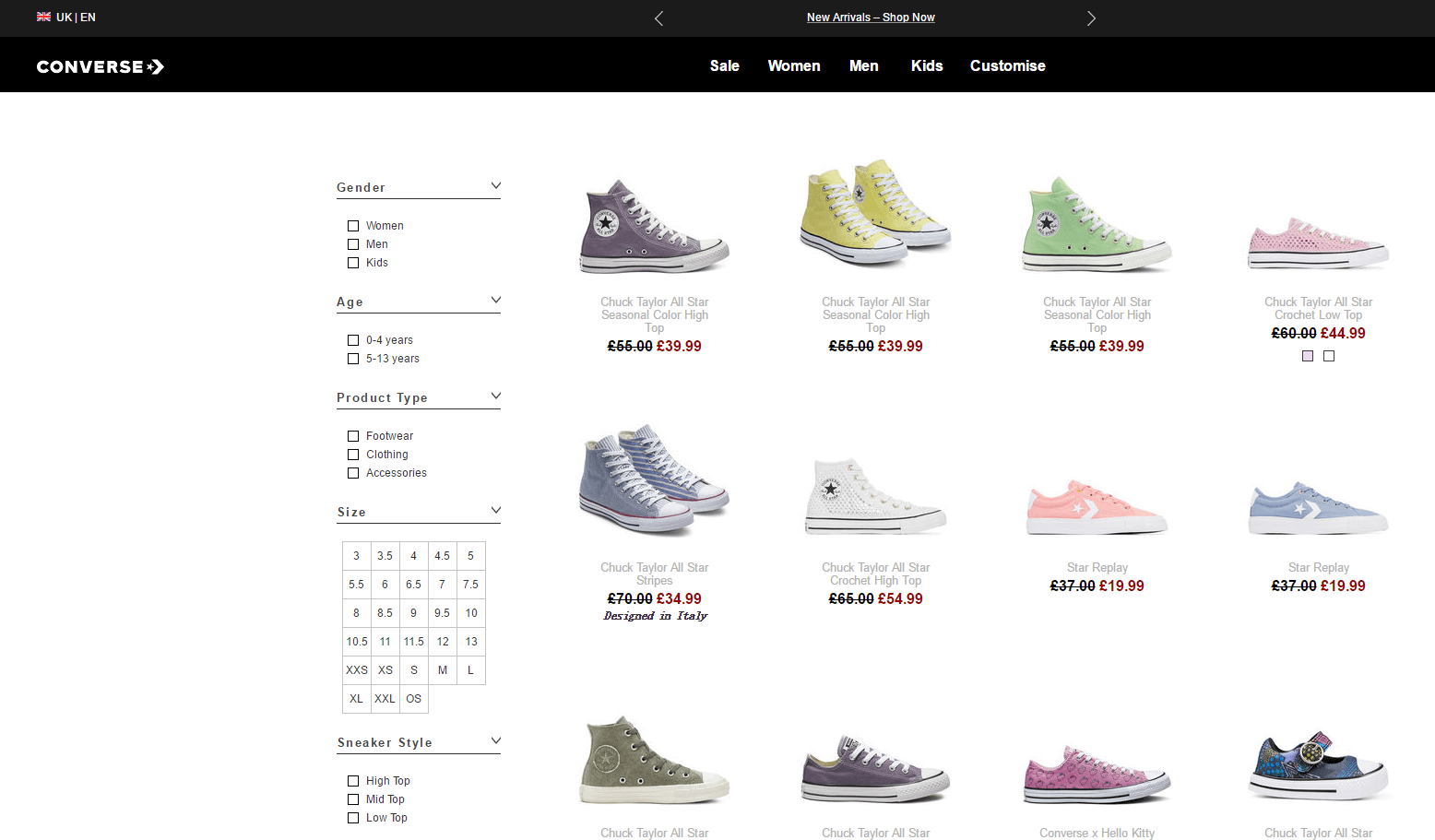Open the pink Star Replay shoe image
1435x840 pixels.
[x=1097, y=507]
